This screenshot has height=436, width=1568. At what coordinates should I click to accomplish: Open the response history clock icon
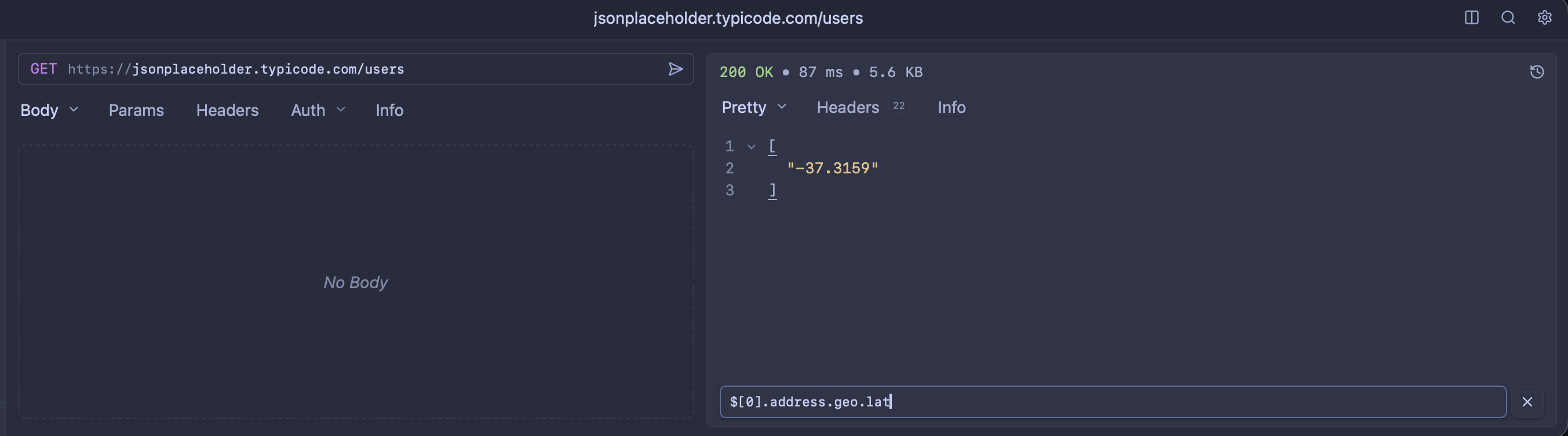1536,72
